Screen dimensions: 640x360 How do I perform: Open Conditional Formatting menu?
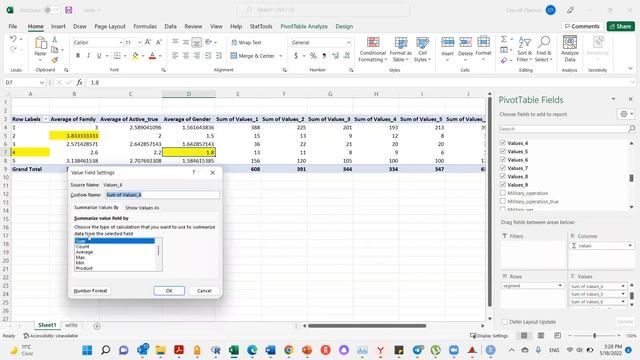(372, 49)
